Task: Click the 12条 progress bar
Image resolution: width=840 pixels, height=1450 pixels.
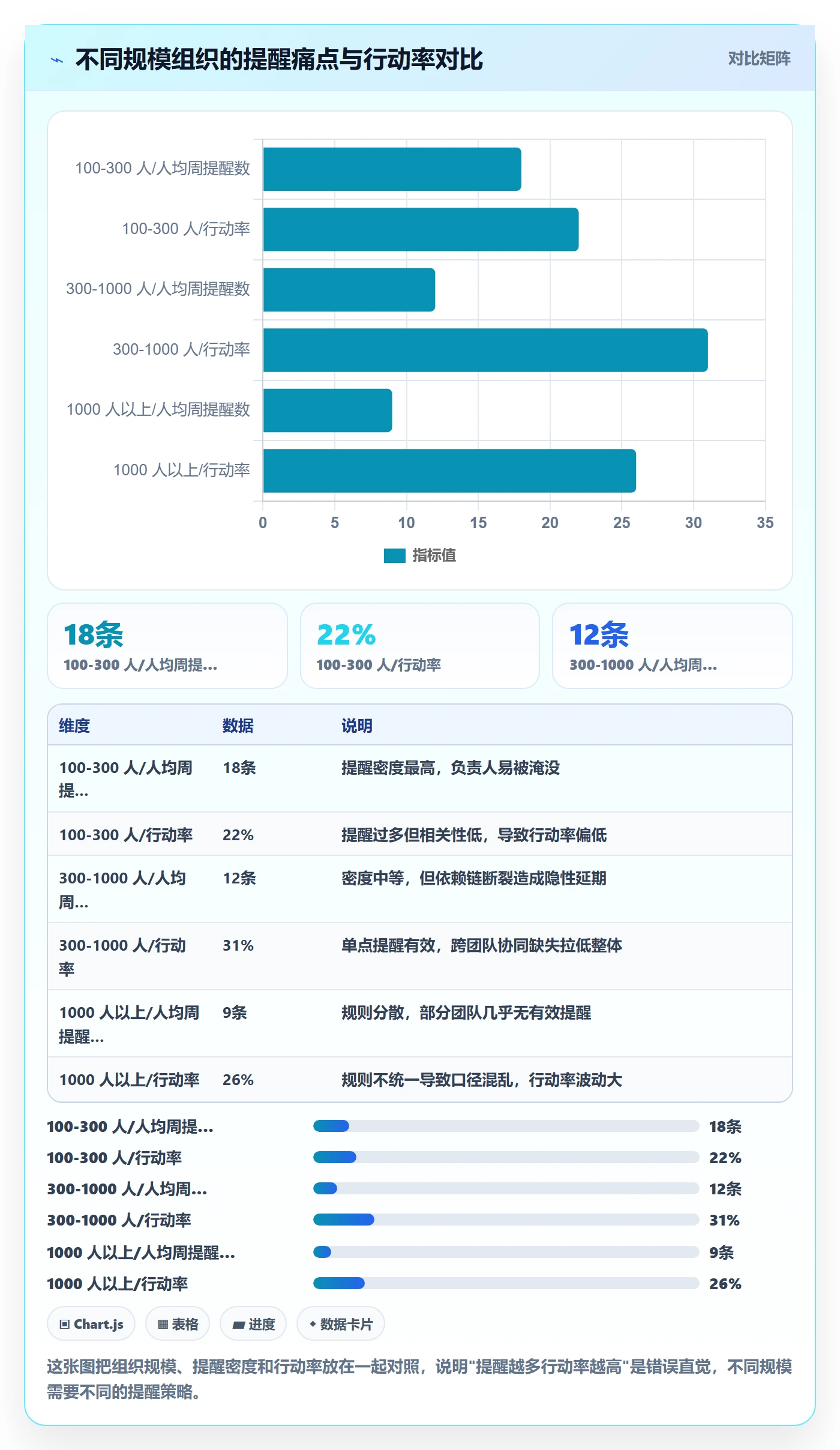Action: [506, 1188]
